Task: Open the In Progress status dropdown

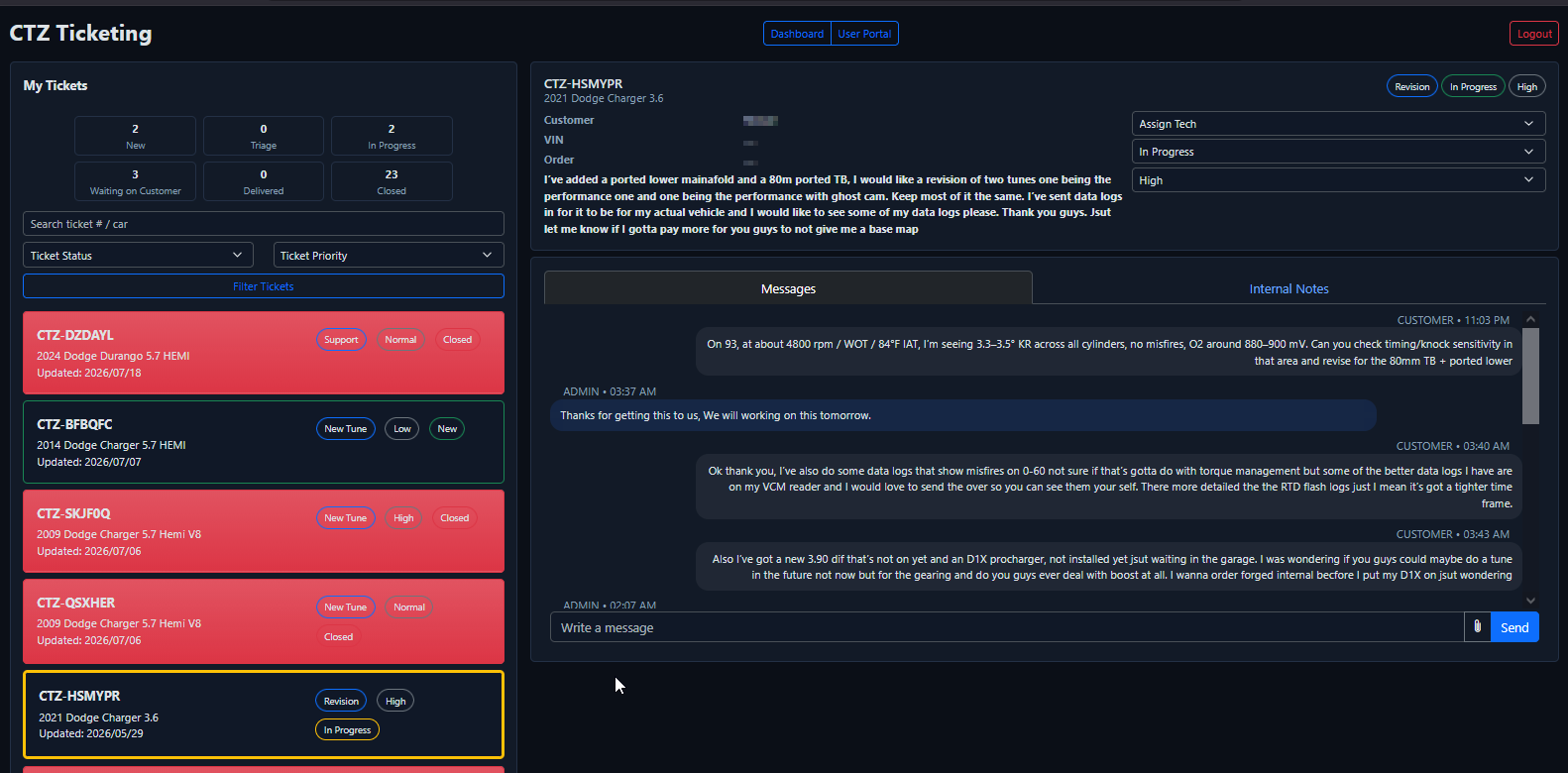Action: (x=1338, y=152)
